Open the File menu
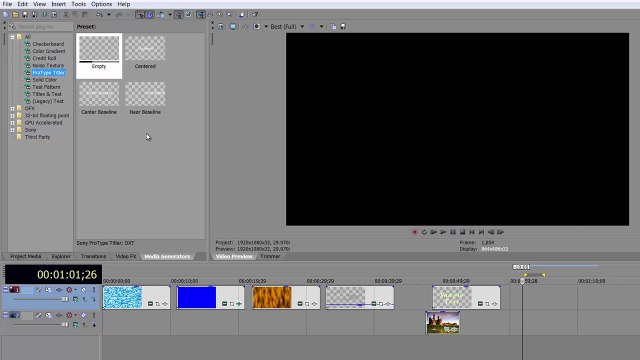The image size is (640, 360). (x=7, y=4)
